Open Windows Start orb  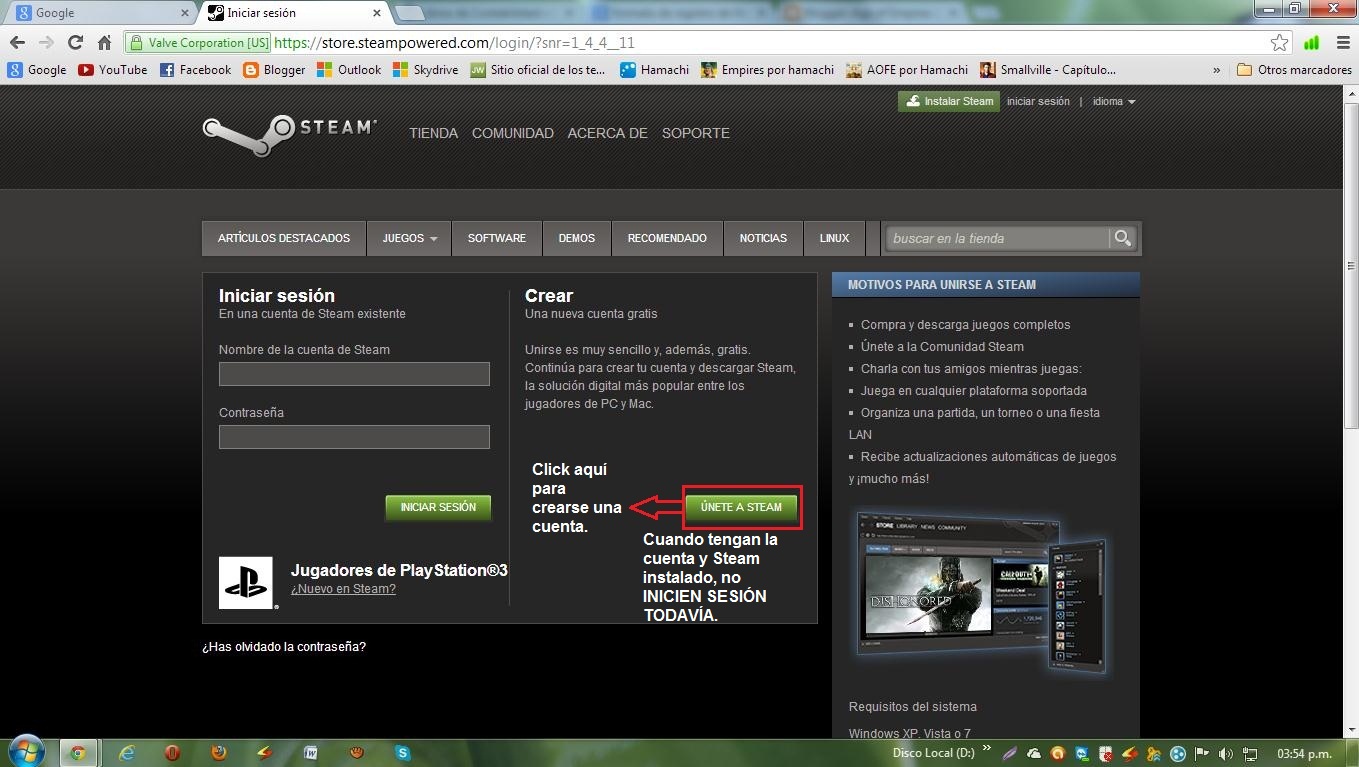pyautogui.click(x=26, y=752)
